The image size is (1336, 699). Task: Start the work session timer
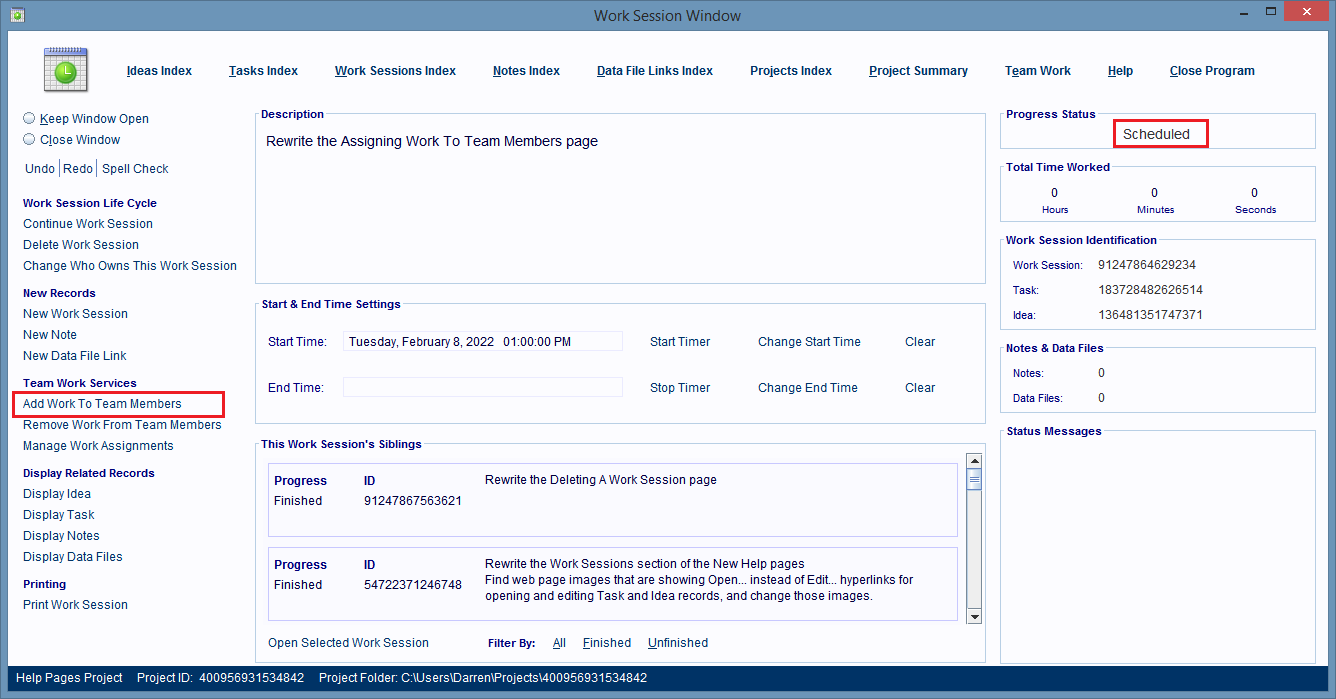point(679,341)
